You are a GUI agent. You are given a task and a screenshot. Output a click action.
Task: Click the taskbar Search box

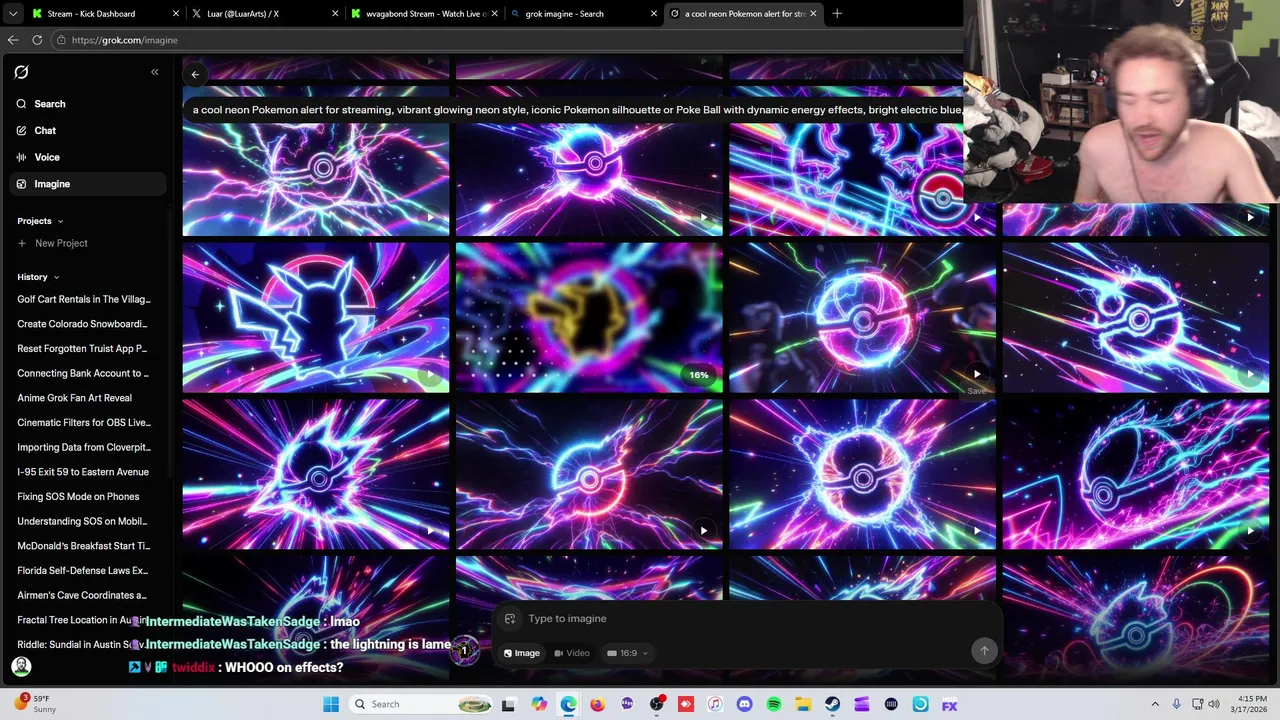point(421,704)
